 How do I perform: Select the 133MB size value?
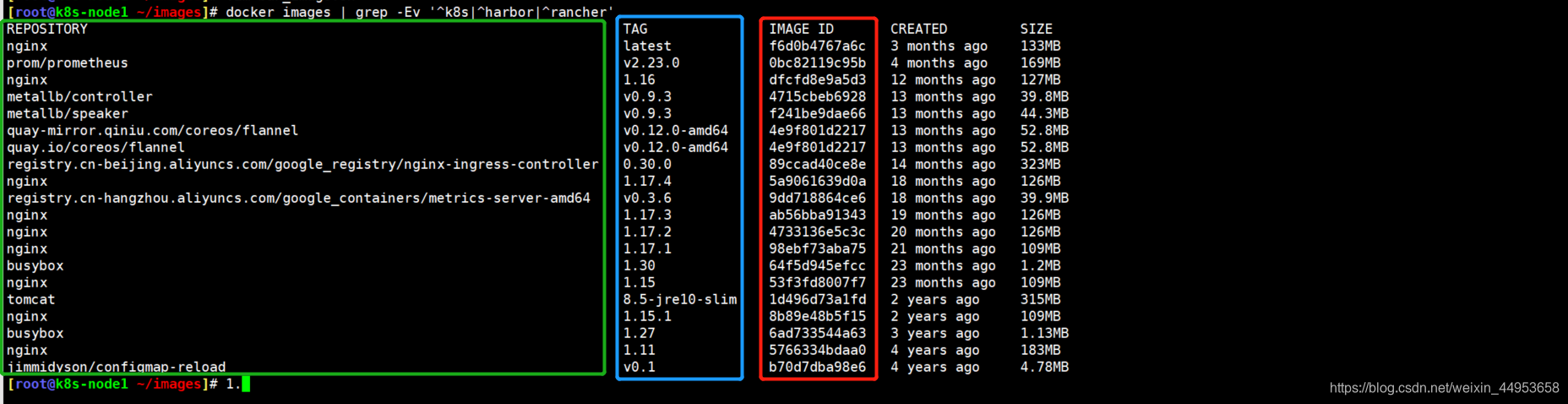pos(1041,46)
